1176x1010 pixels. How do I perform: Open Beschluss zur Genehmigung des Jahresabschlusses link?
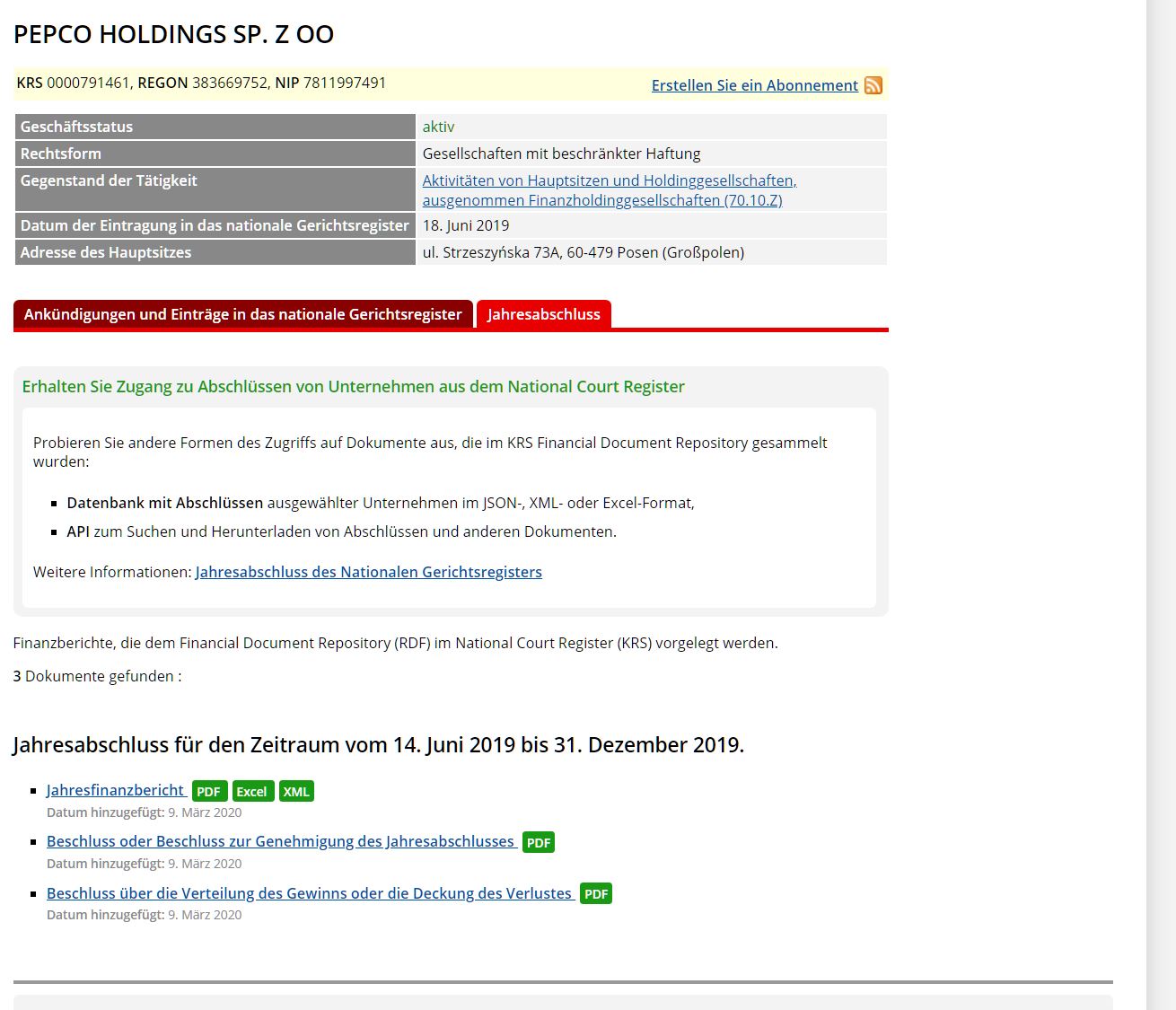281,841
